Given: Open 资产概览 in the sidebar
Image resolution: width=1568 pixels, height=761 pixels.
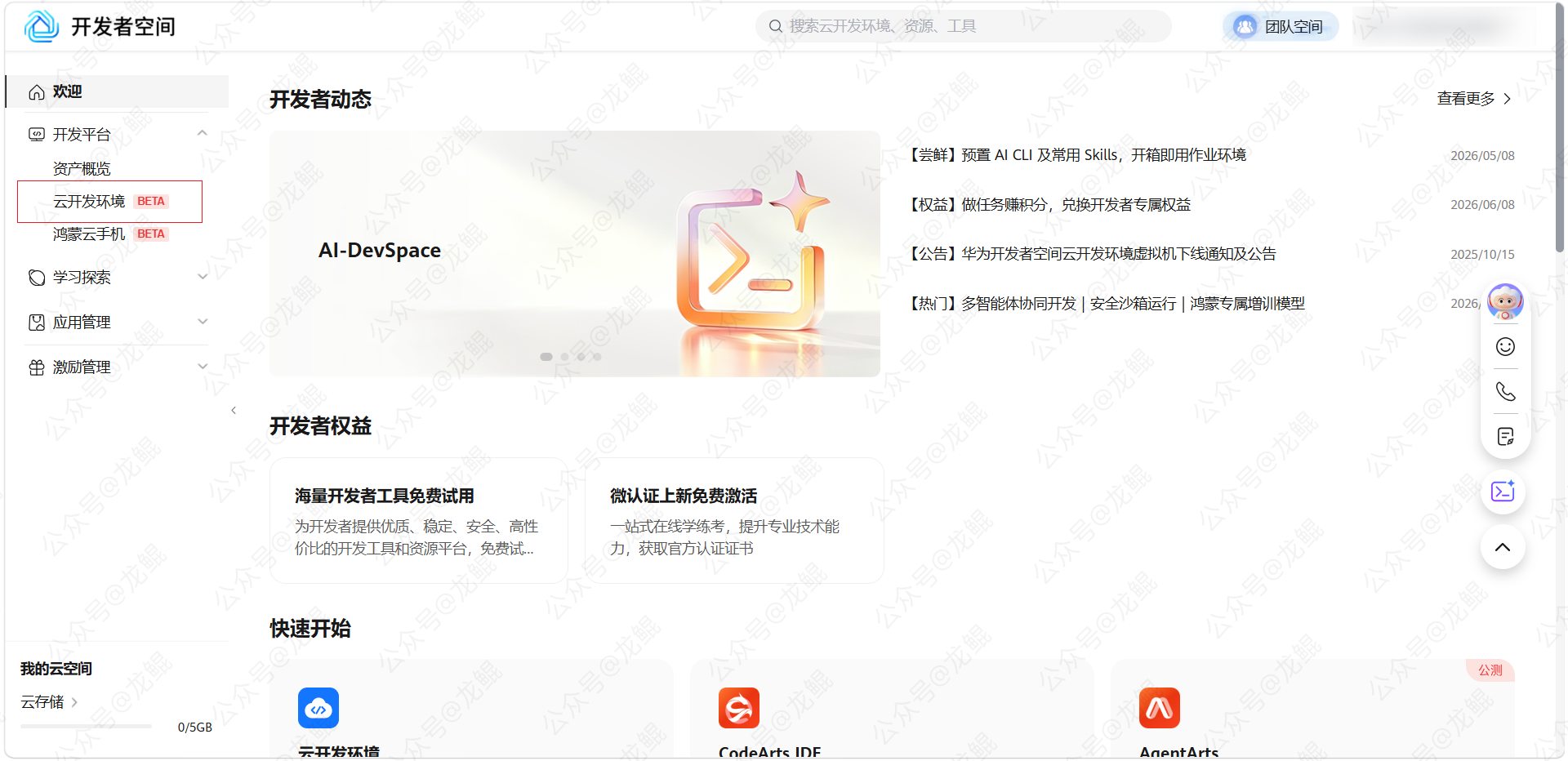Looking at the screenshot, I should click(x=82, y=169).
